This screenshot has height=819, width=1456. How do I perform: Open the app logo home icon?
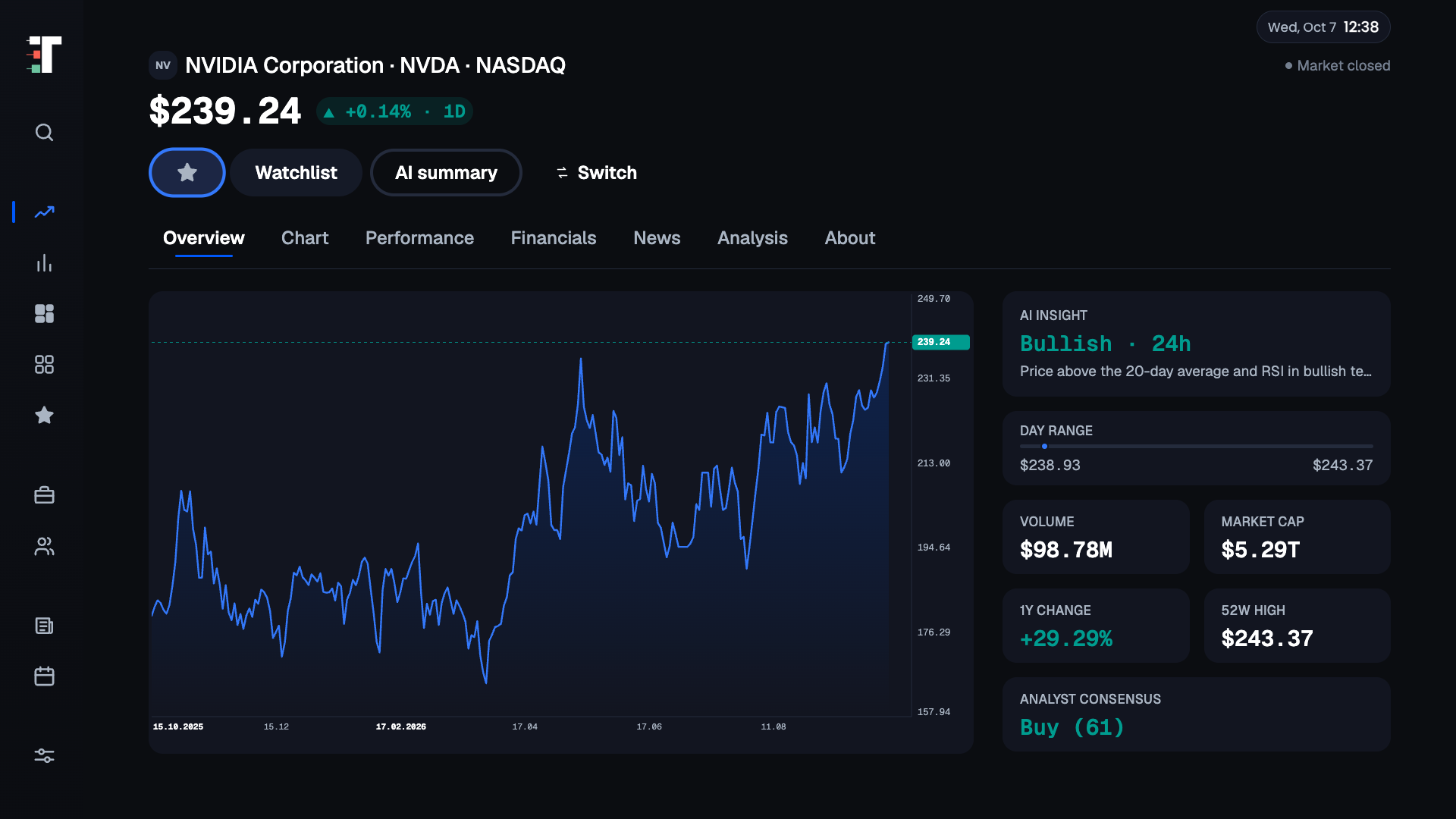point(44,55)
